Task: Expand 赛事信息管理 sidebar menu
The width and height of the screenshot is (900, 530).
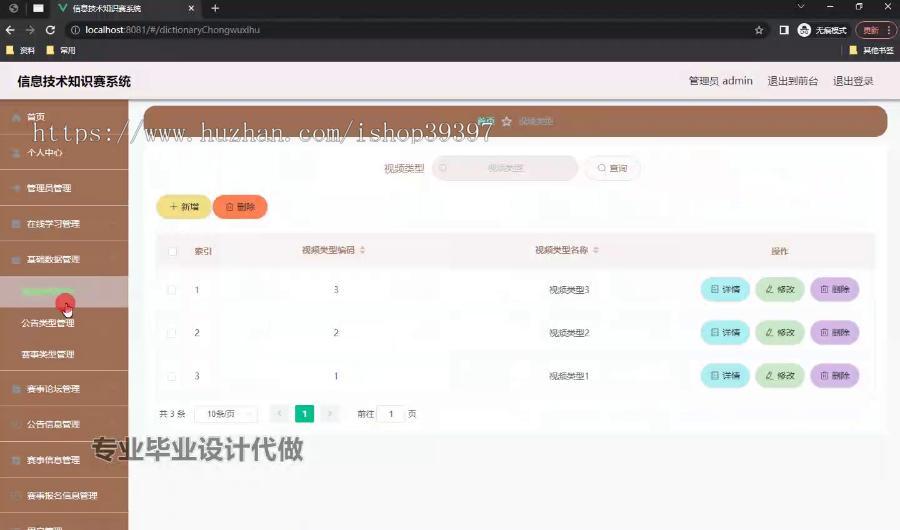Action: pyautogui.click(x=64, y=460)
